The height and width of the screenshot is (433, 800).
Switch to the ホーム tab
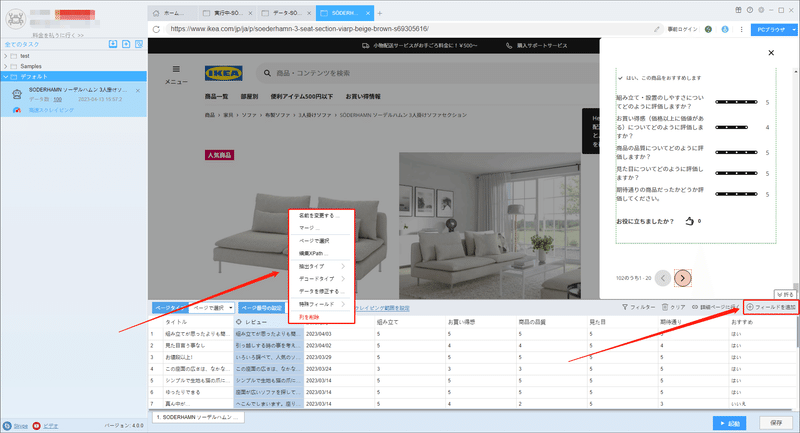click(173, 13)
